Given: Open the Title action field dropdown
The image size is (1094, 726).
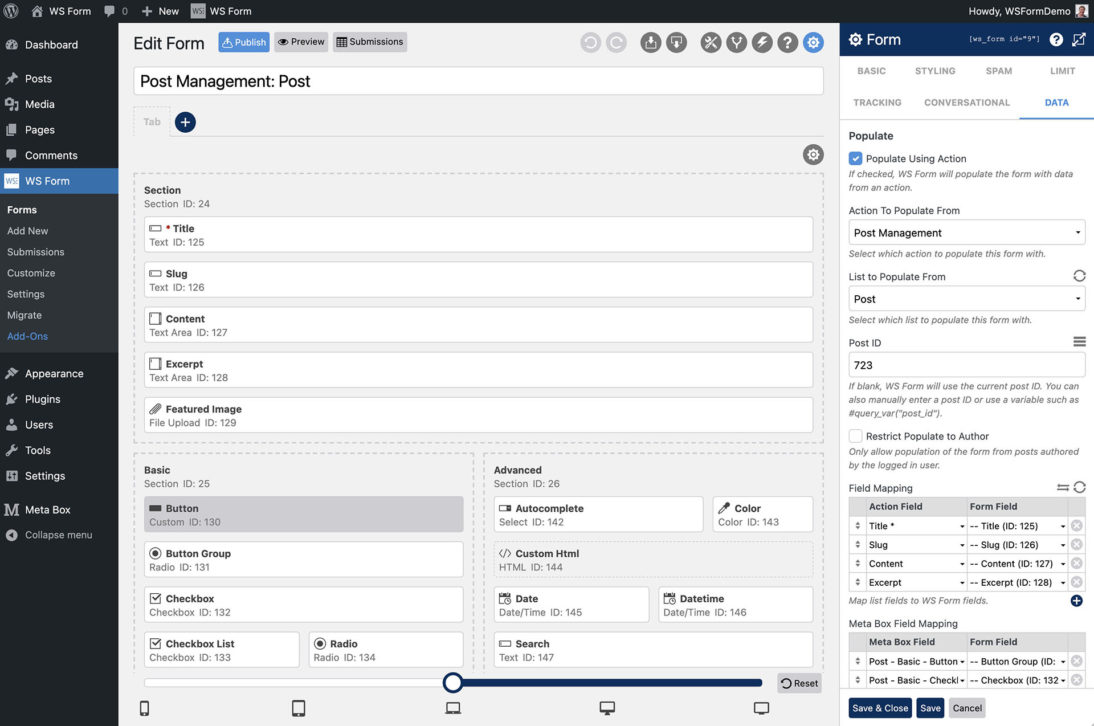Looking at the screenshot, I should (916, 526).
